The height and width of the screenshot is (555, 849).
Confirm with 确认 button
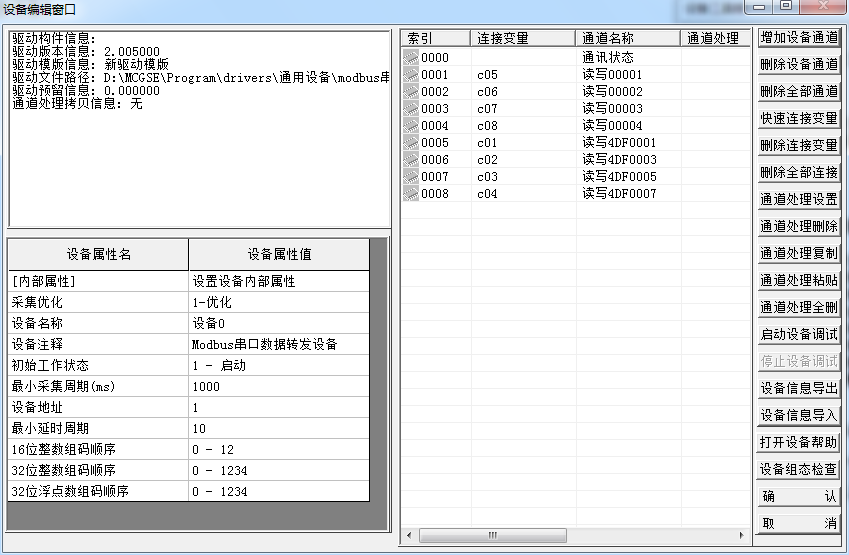pyautogui.click(x=799, y=497)
